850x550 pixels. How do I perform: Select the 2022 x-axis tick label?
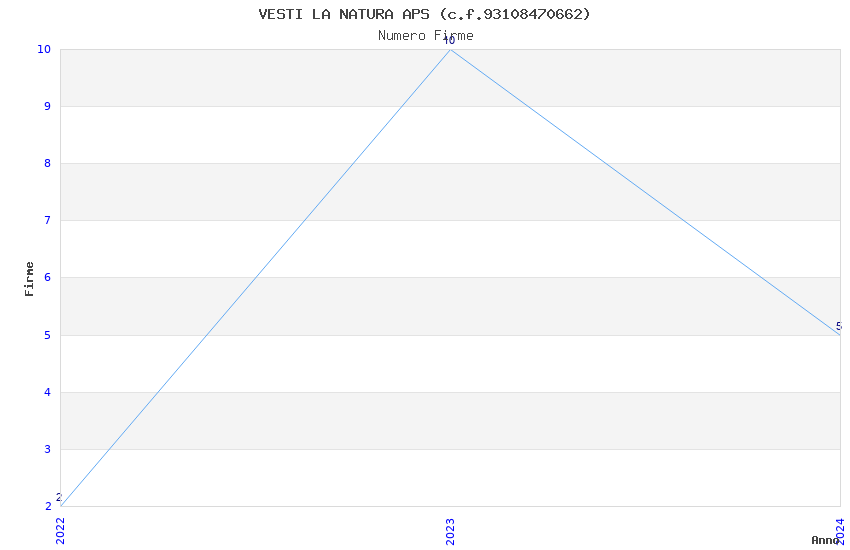[60, 531]
